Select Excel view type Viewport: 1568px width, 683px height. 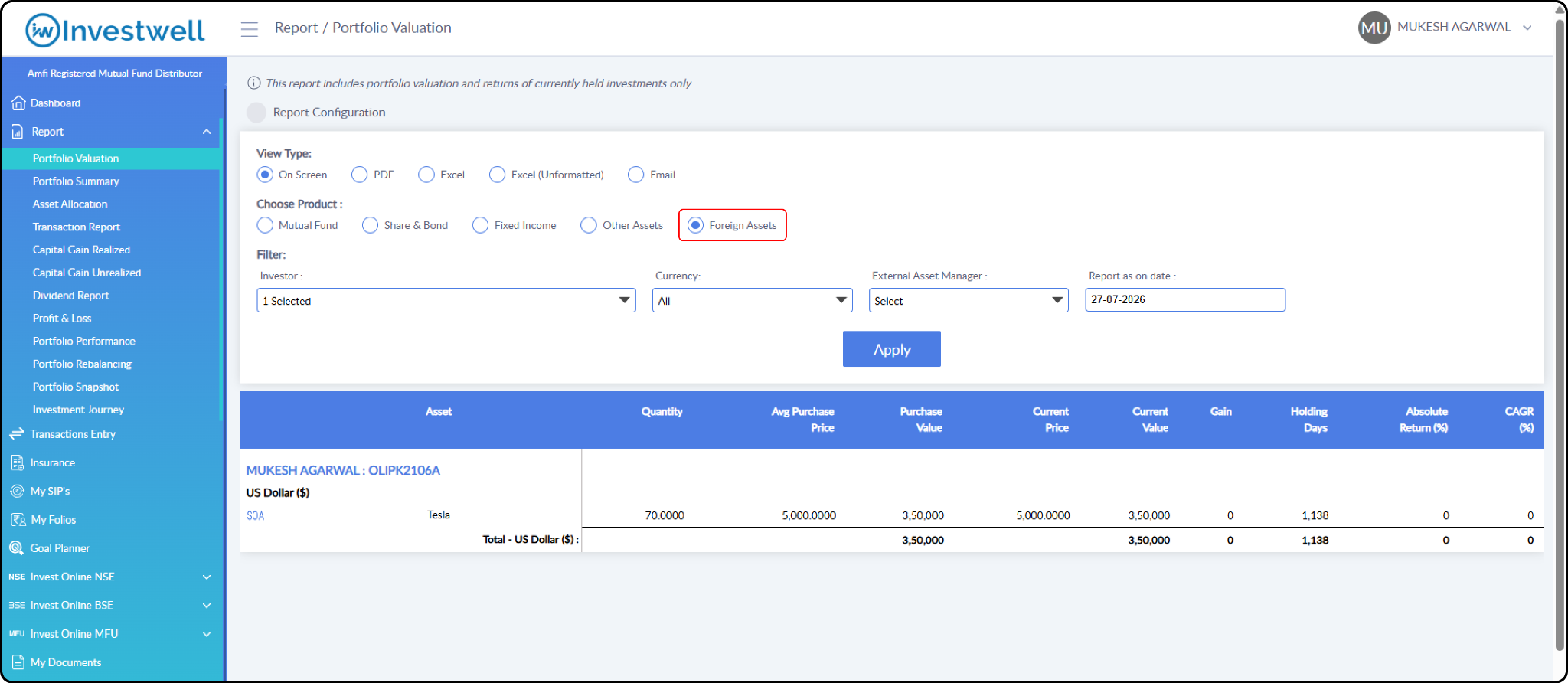[x=426, y=175]
